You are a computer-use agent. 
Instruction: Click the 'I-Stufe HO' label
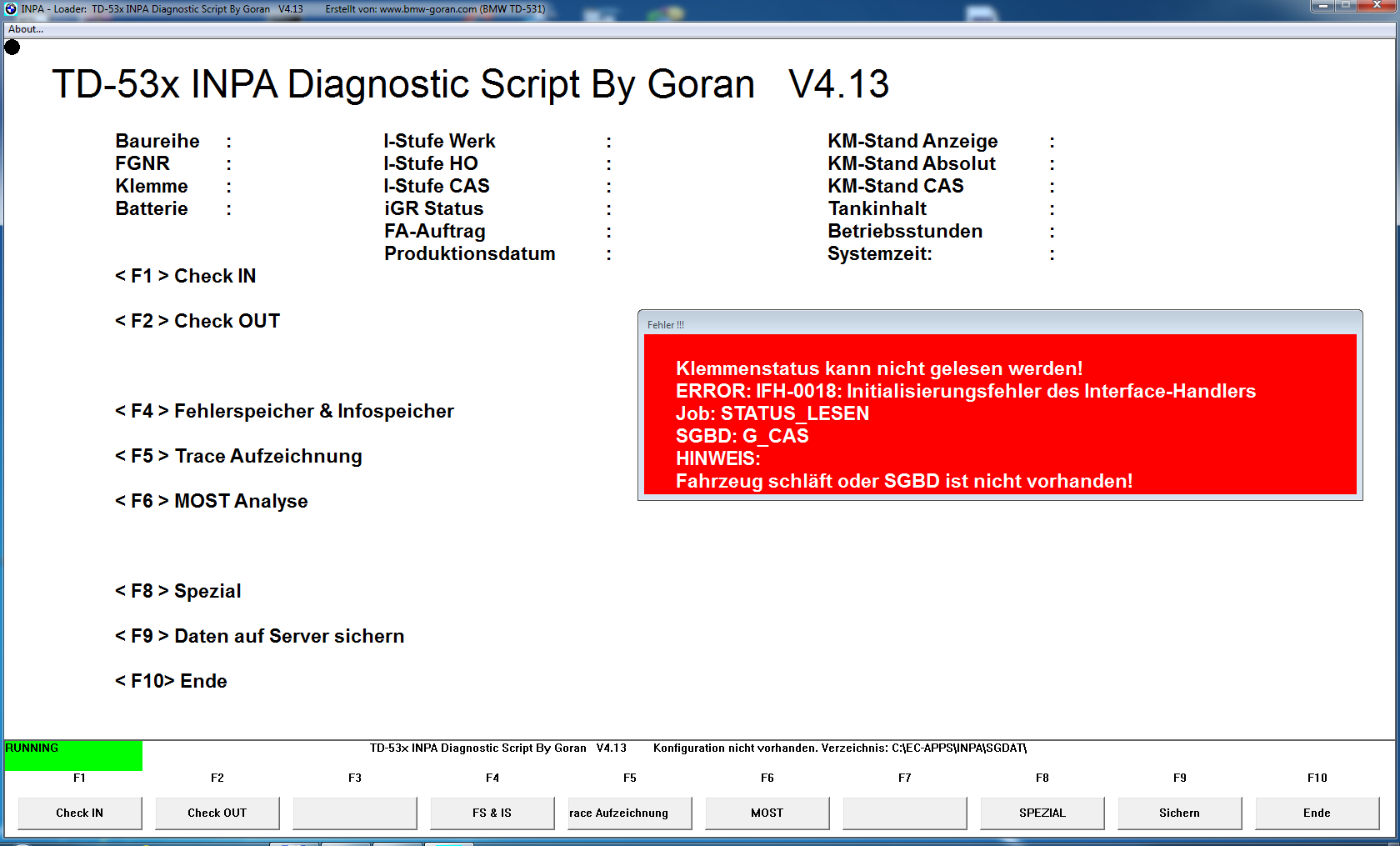tap(431, 163)
